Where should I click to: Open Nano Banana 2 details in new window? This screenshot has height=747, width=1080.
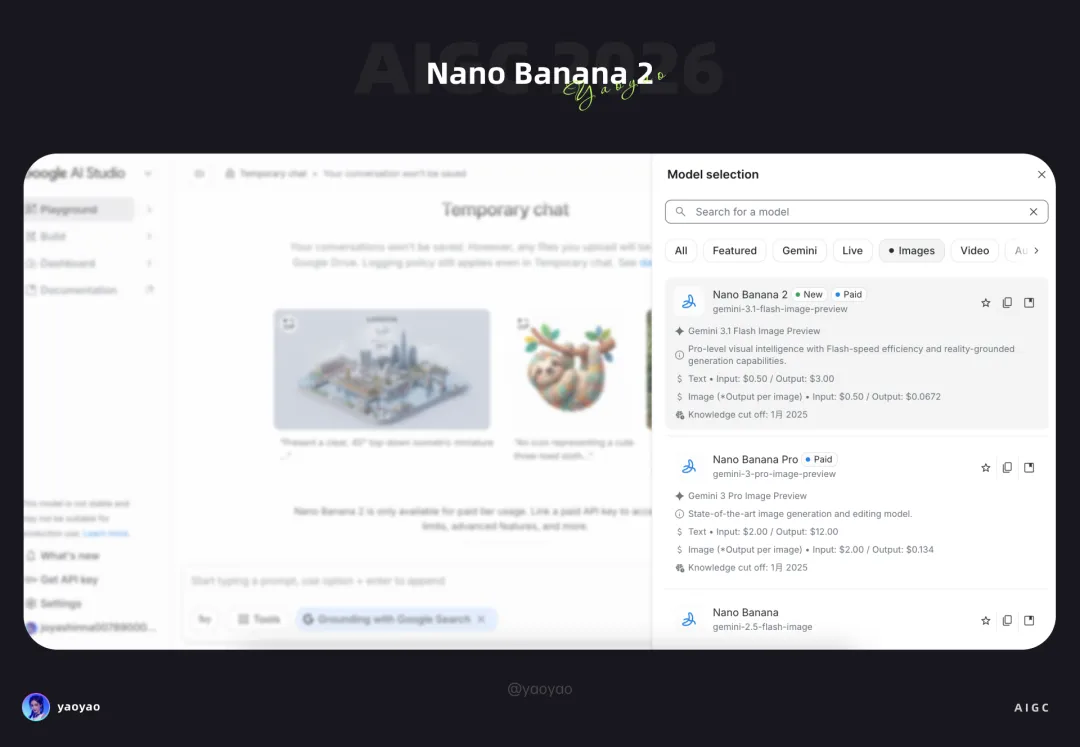[x=1029, y=303]
